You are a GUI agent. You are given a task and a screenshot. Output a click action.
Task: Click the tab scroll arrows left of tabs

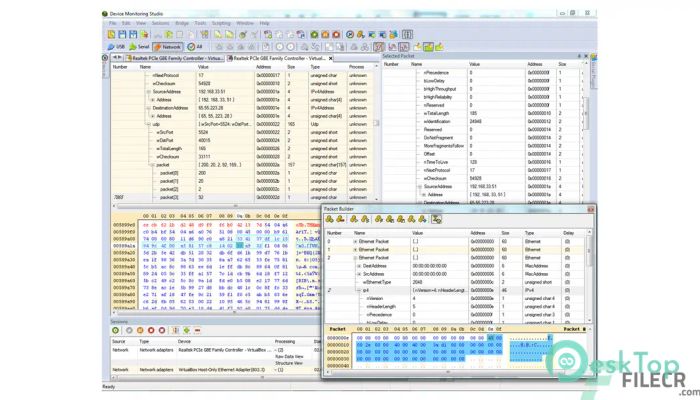coord(117,58)
